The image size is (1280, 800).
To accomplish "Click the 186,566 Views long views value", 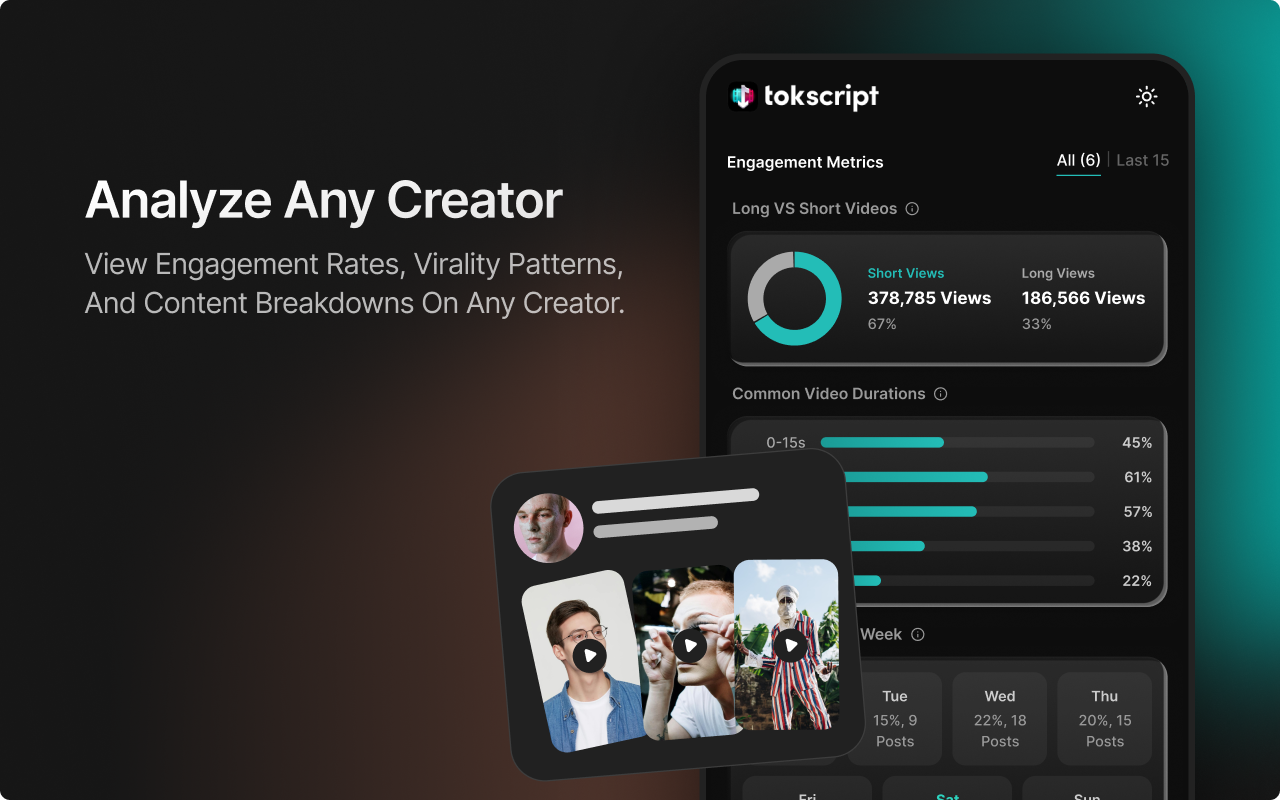I will pos(1083,298).
